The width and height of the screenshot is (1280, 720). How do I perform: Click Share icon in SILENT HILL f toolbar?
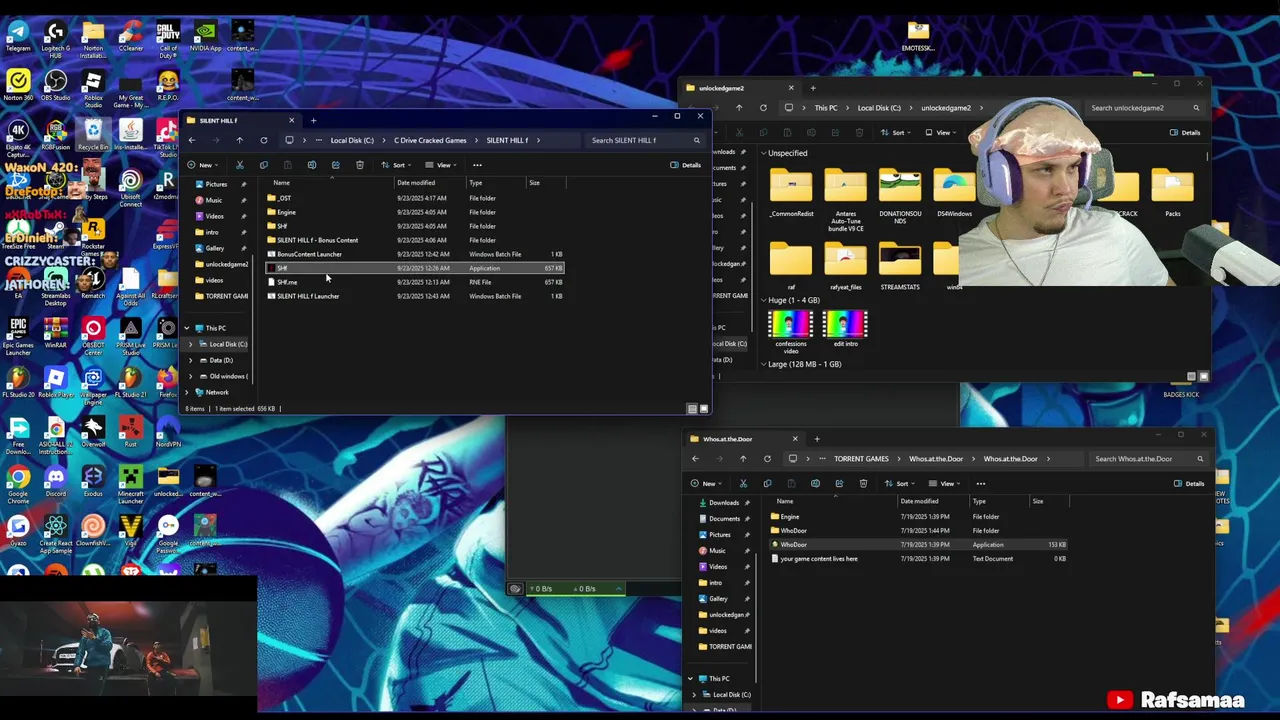click(335, 165)
